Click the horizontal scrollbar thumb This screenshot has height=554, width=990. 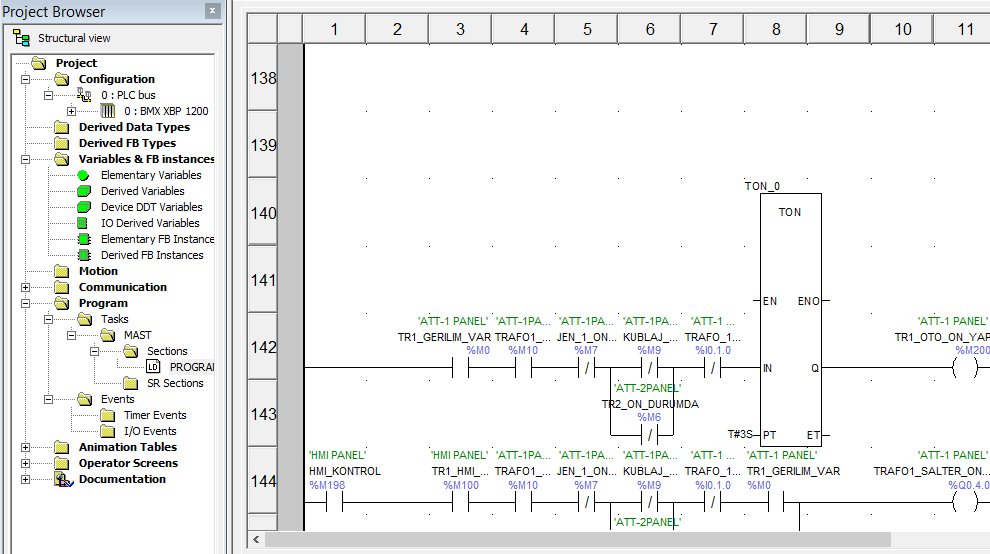pyautogui.click(x=578, y=539)
